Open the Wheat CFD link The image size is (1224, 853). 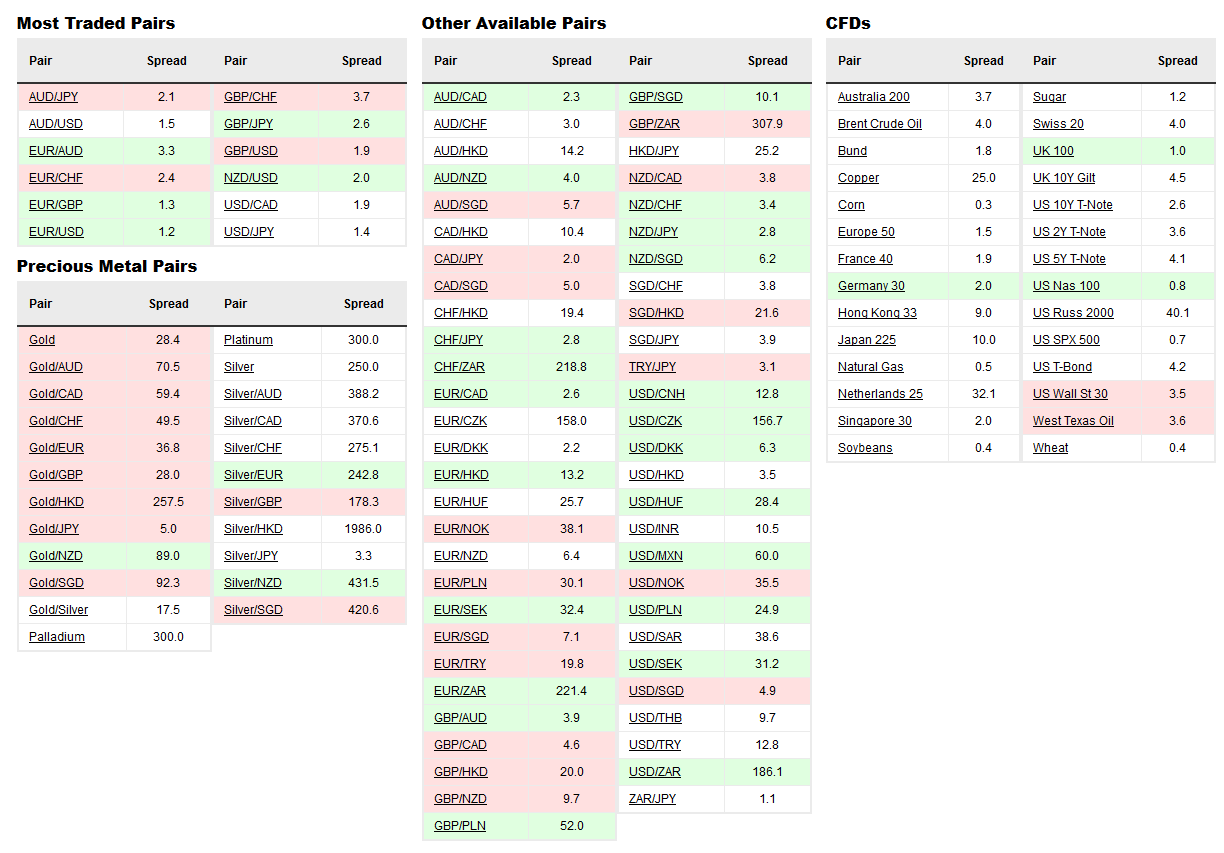point(1050,448)
